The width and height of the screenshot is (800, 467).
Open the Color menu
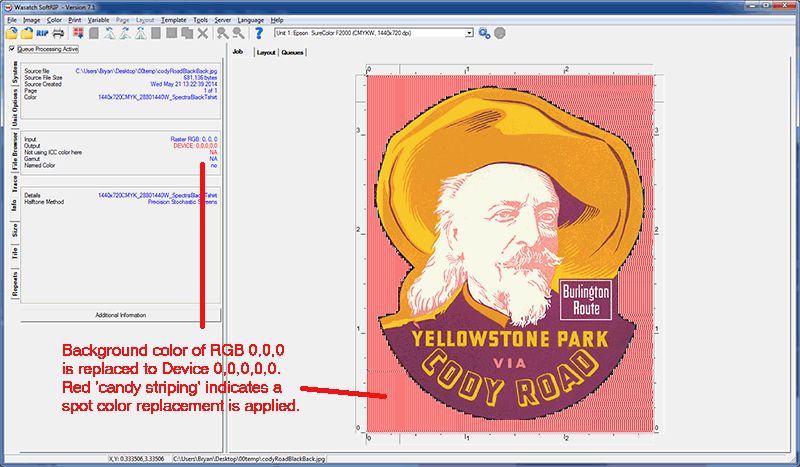54,20
